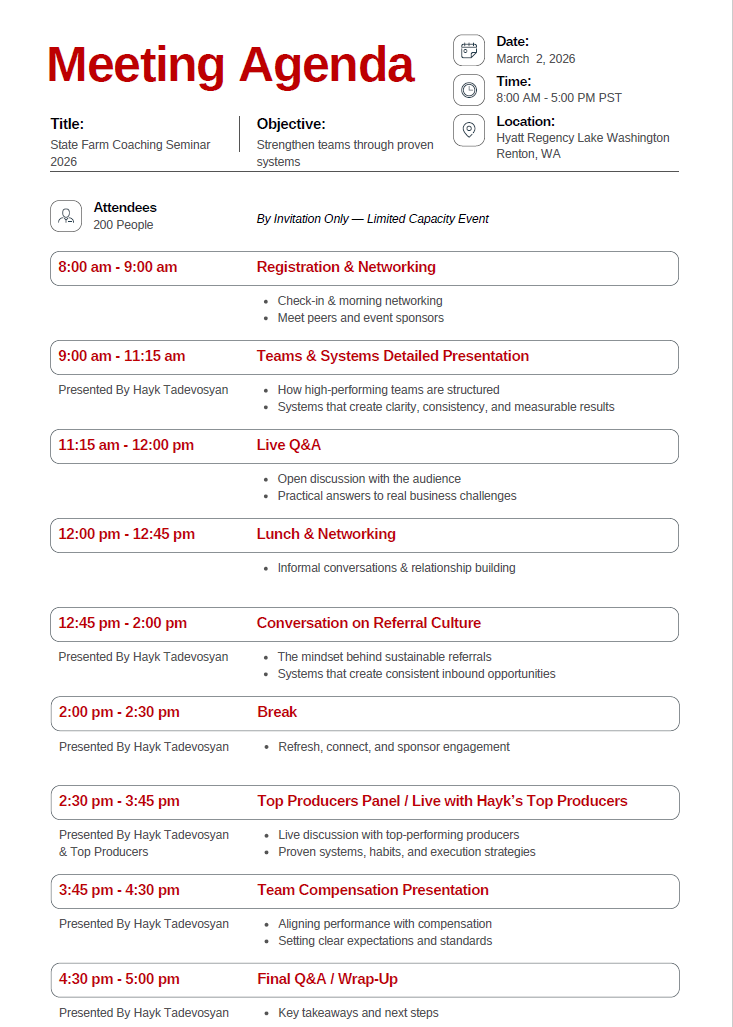Click the map pin Location icon
Screen dimensions: 733x1027
468,130
